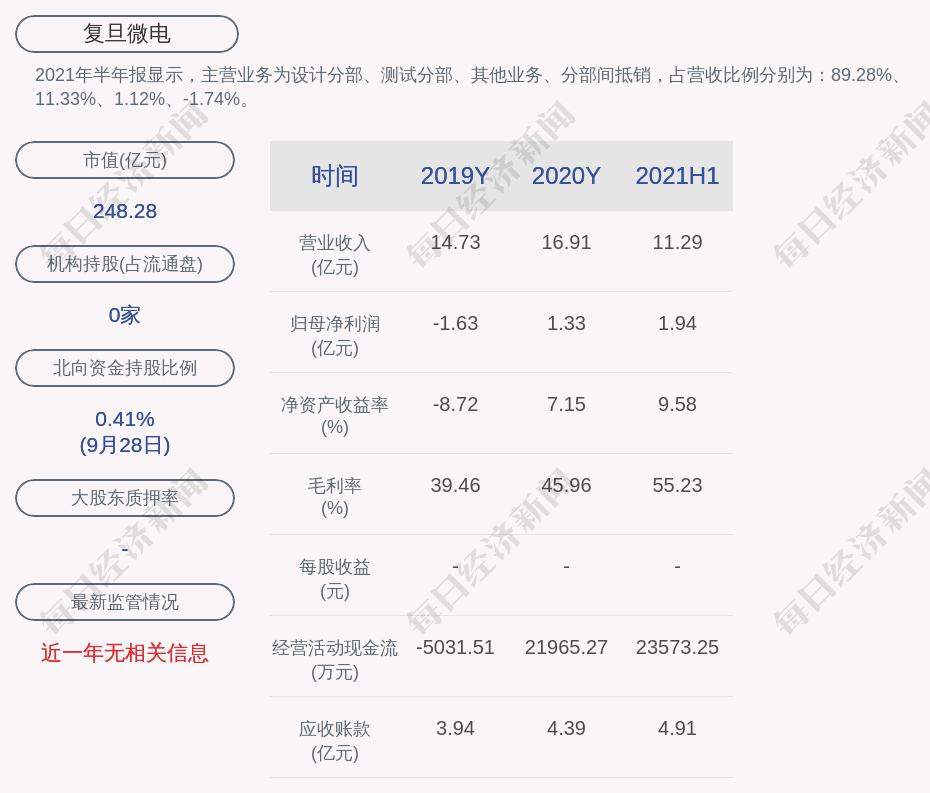Click cash flow value 23573.25
Screen dimensions: 930x793
tap(677, 648)
